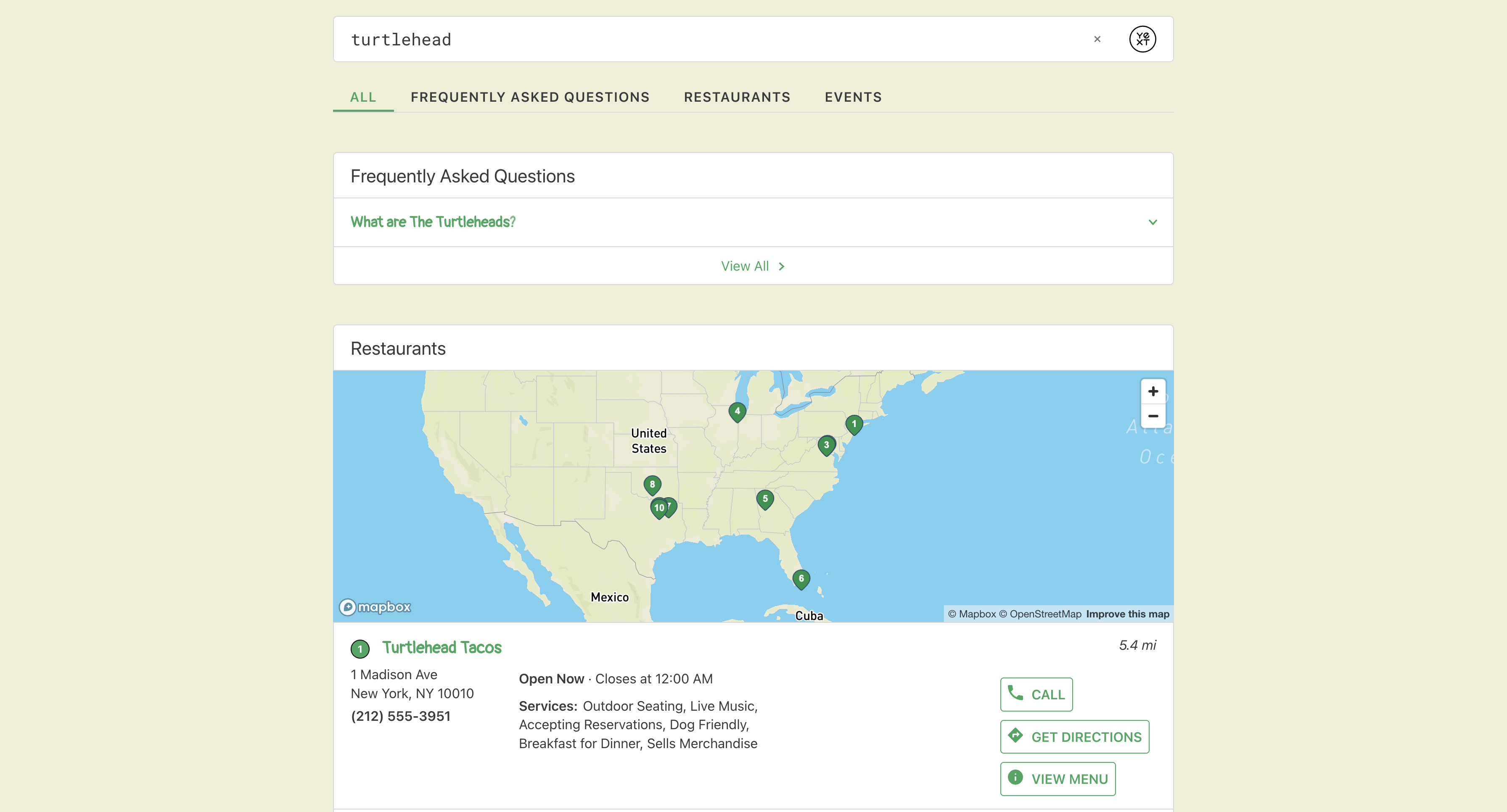Click the VIEW MENU button
The width and height of the screenshot is (1507, 812).
(x=1058, y=779)
